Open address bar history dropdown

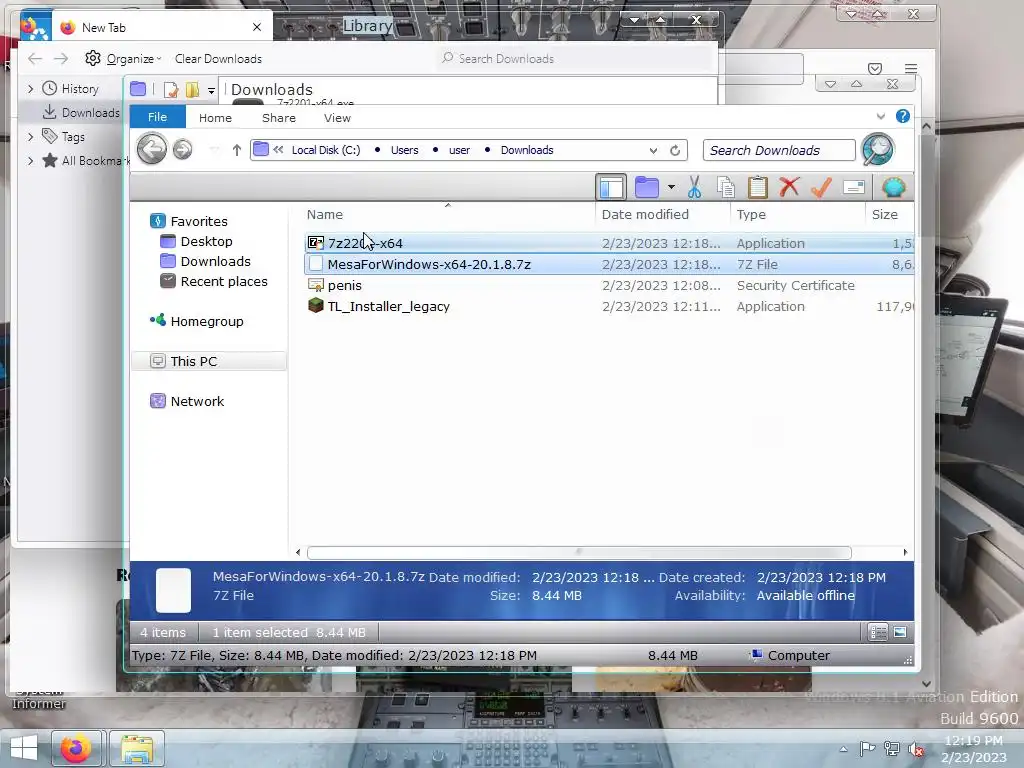click(x=653, y=150)
